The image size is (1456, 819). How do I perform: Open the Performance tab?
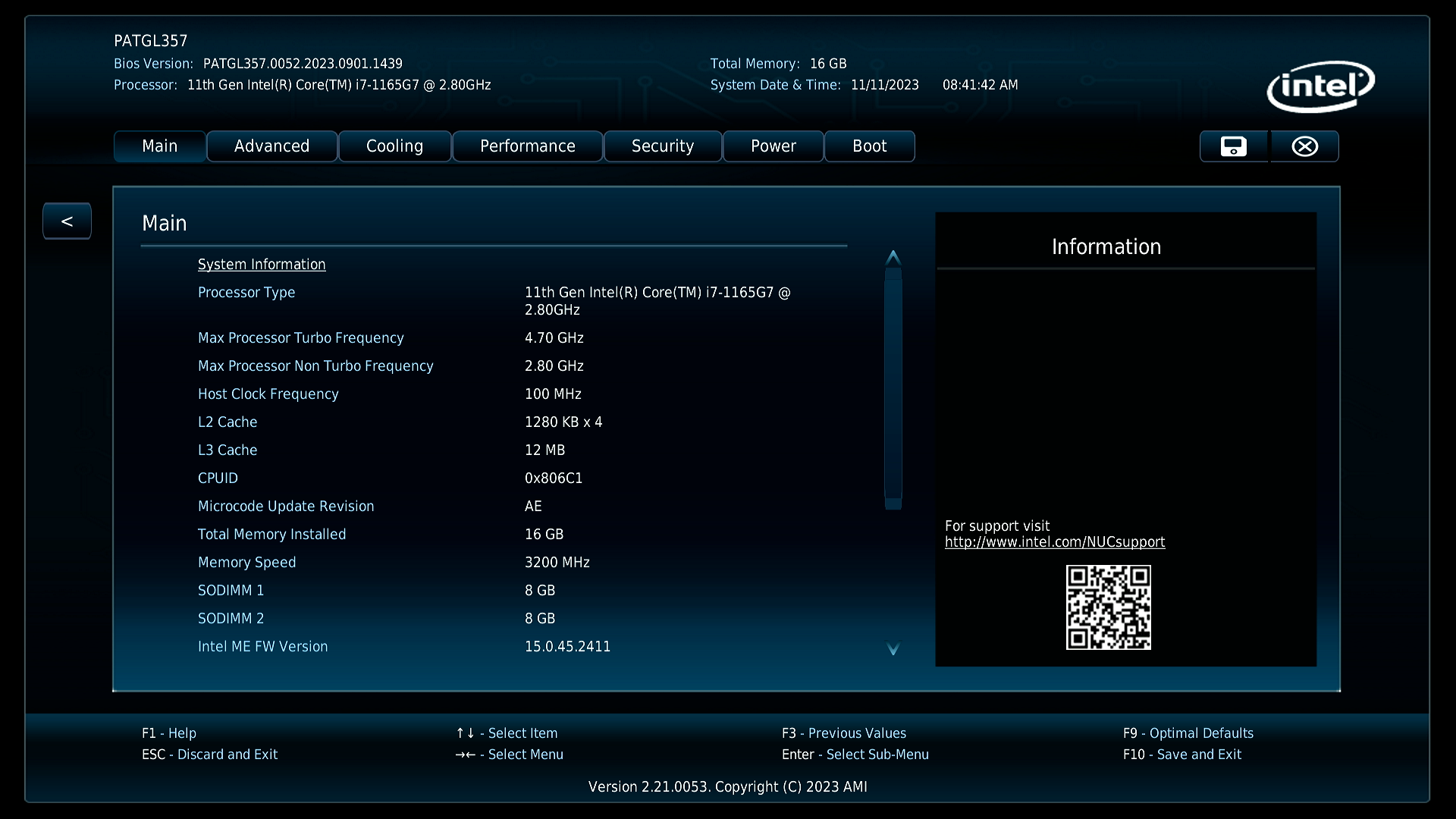[x=527, y=146]
